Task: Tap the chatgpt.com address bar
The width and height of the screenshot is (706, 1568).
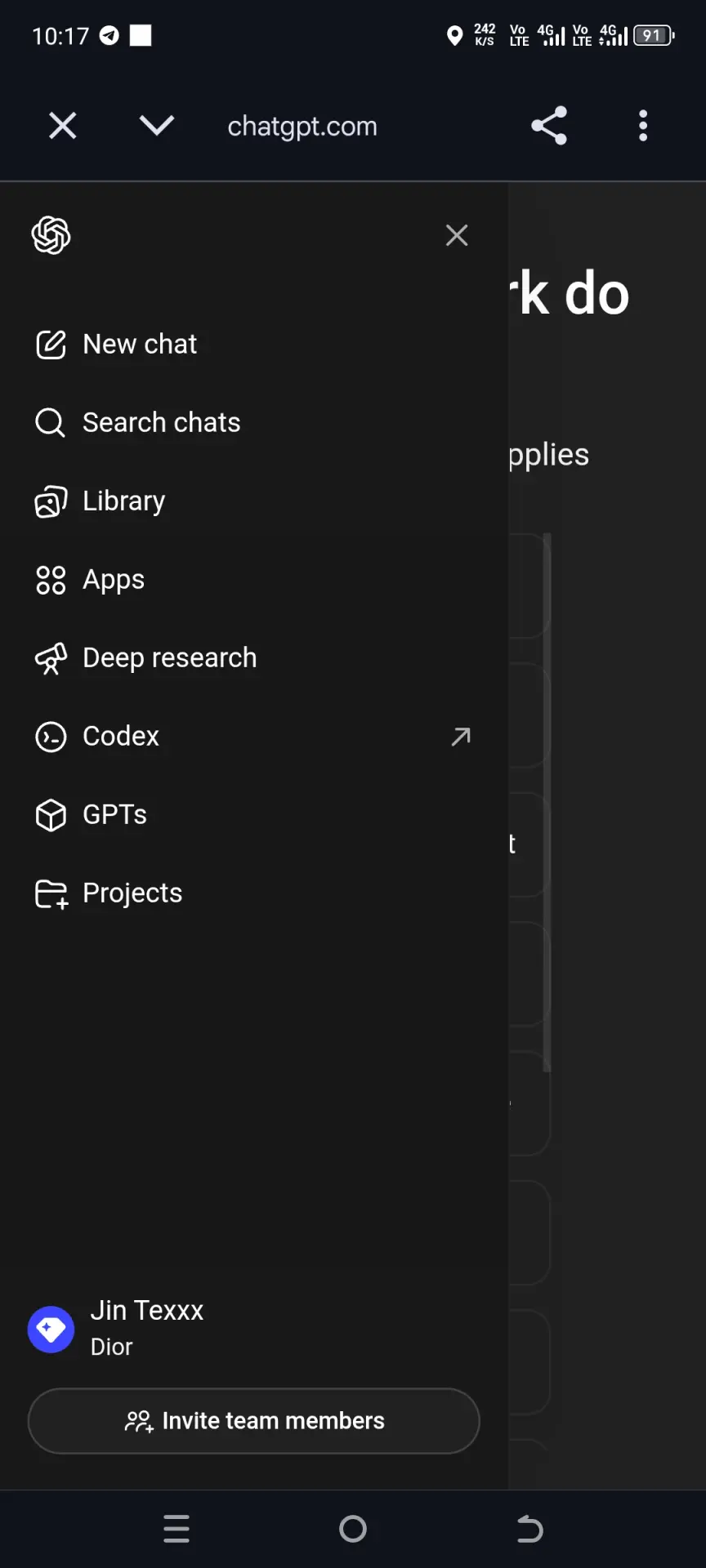Action: [302, 127]
